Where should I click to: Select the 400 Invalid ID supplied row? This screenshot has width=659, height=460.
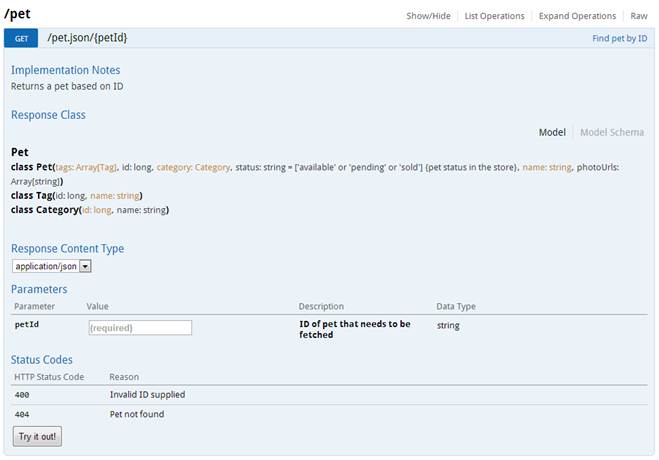(147, 394)
